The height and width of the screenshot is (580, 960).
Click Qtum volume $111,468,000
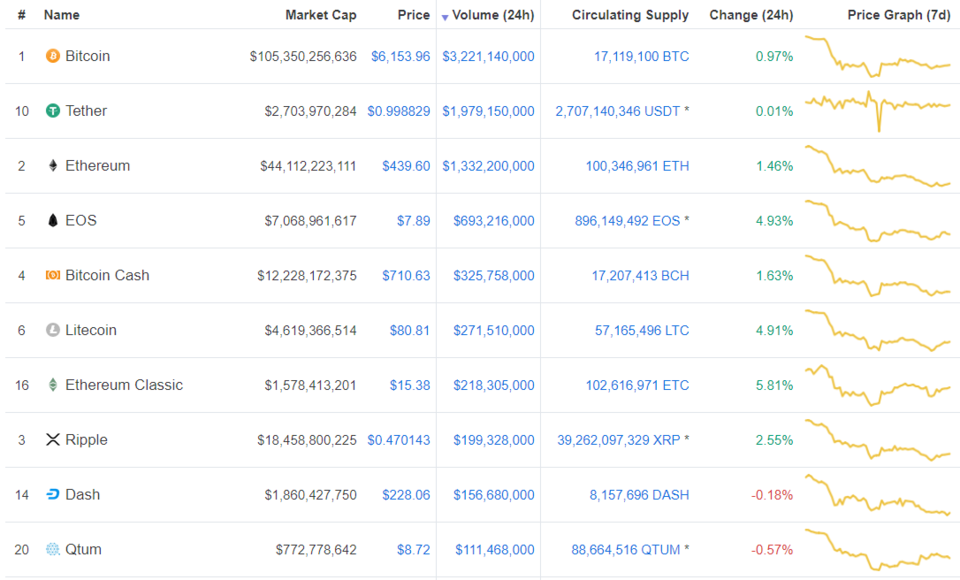coord(495,549)
